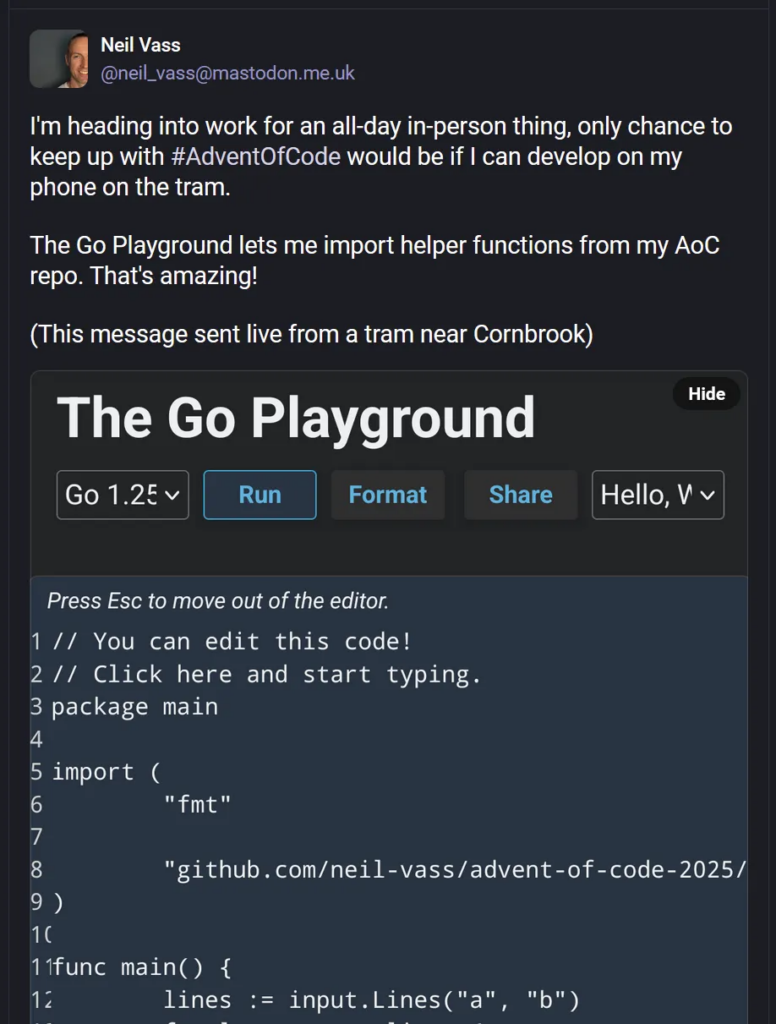Open the #AdventOfCode hashtag
The image size is (776, 1024).
[x=255, y=157]
